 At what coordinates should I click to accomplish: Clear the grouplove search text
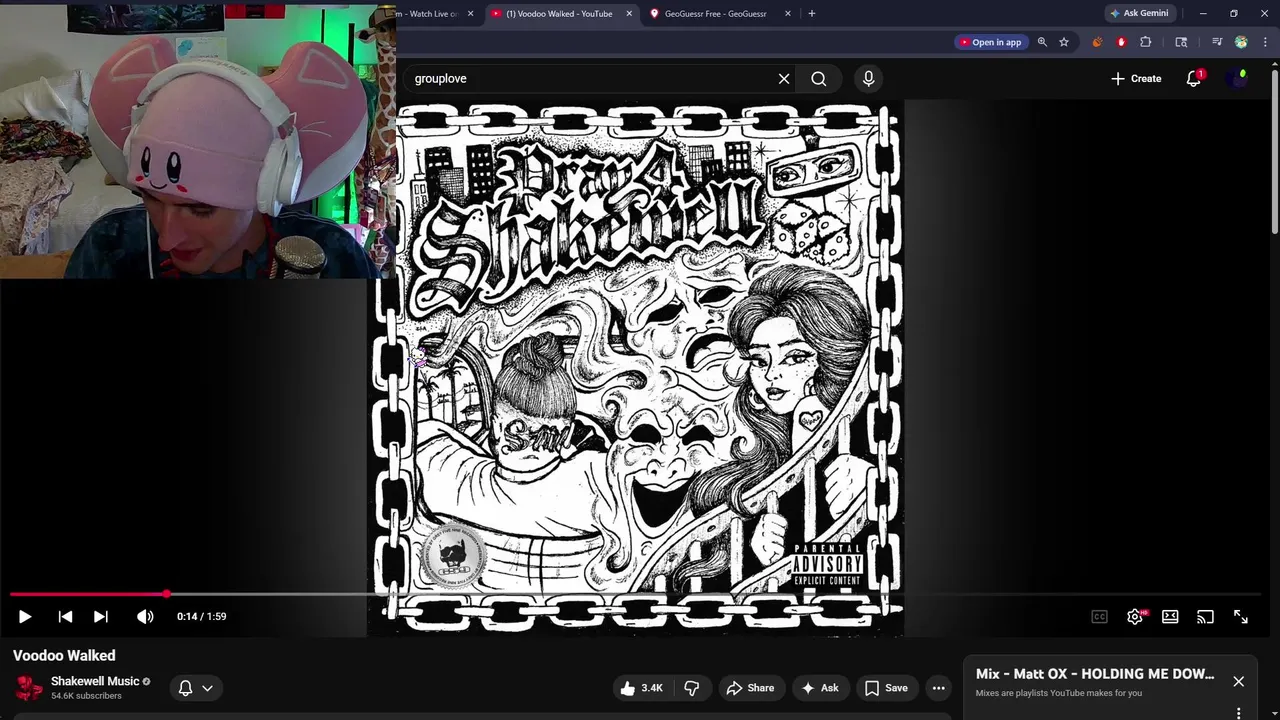click(784, 79)
